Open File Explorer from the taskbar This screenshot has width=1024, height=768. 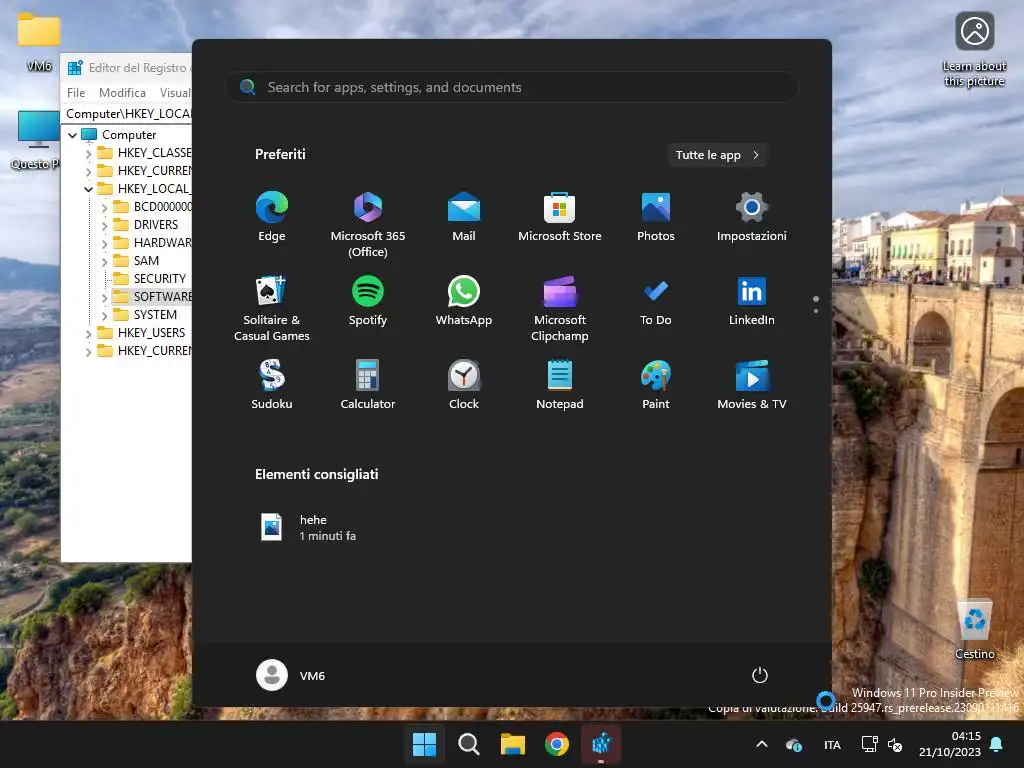pos(513,744)
